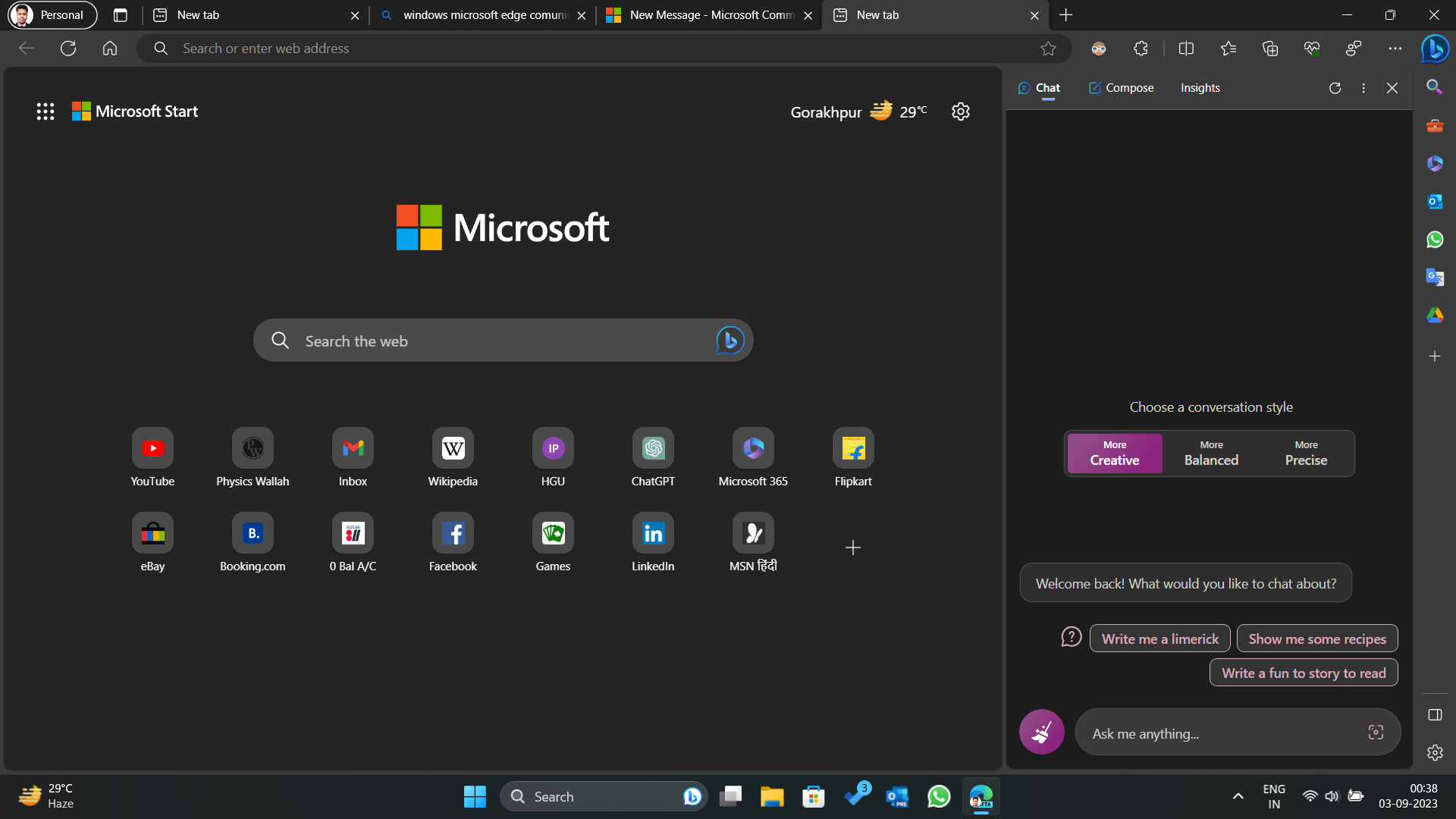Refresh the Bing chat panel

point(1336,88)
